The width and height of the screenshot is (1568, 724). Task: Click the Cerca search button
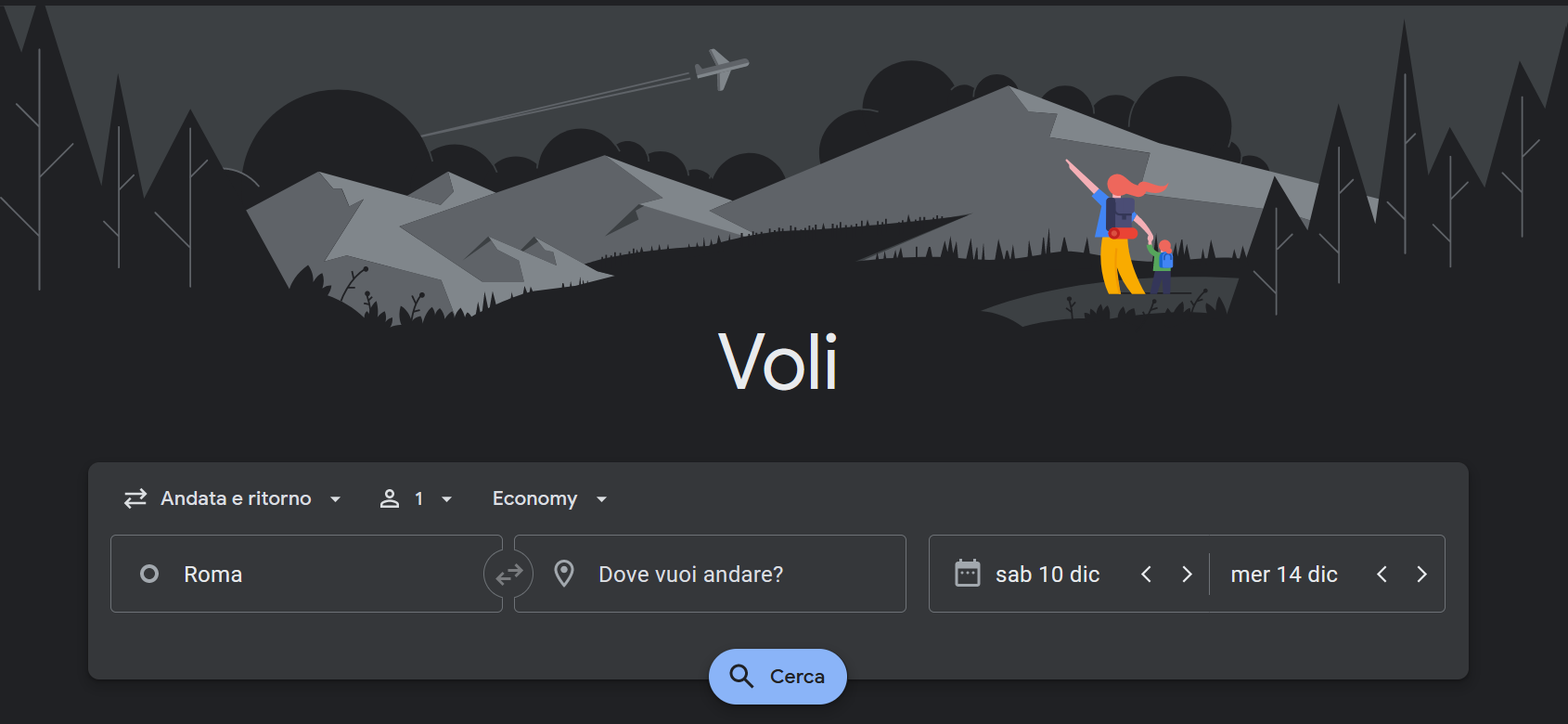pos(778,676)
